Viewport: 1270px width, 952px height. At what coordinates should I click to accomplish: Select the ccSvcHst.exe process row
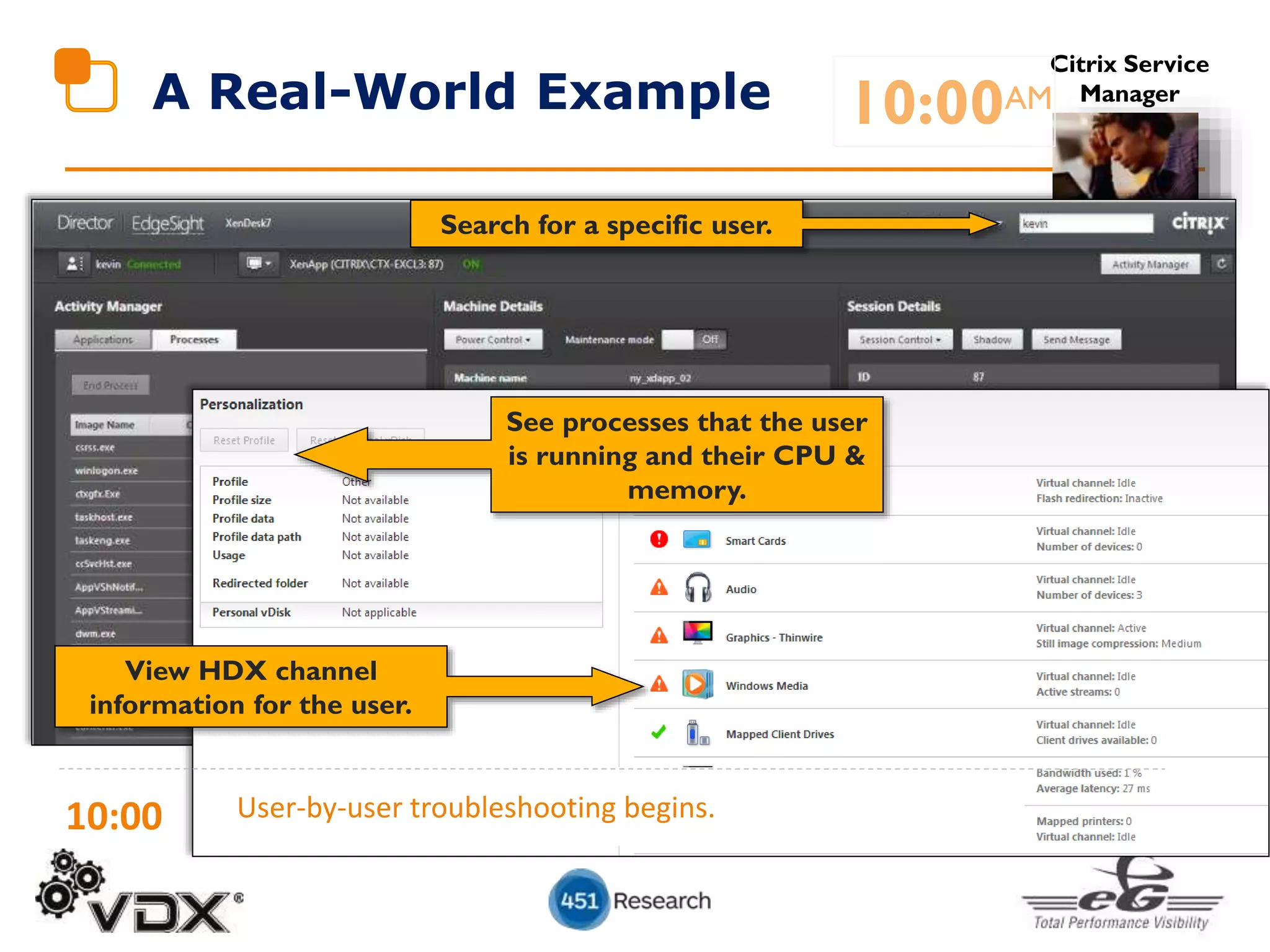coord(131,563)
